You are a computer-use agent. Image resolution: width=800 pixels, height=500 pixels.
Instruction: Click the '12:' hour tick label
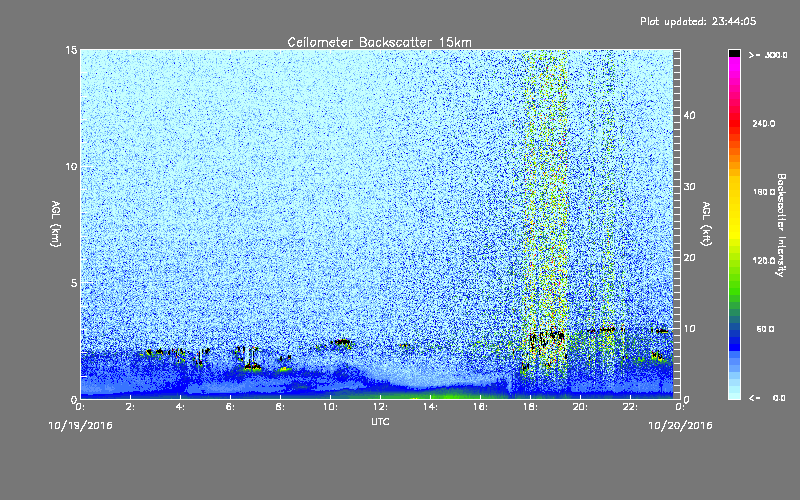(x=380, y=407)
